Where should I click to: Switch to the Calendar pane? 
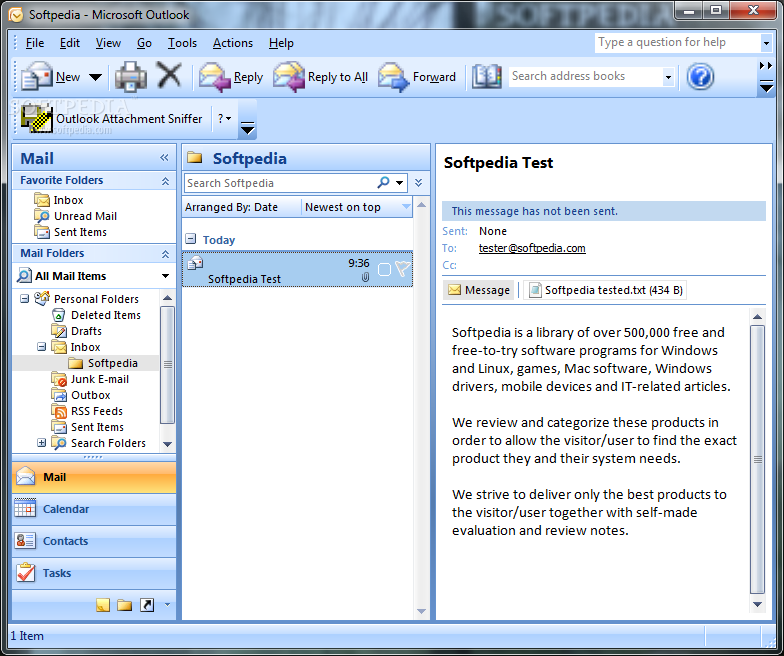[94, 509]
